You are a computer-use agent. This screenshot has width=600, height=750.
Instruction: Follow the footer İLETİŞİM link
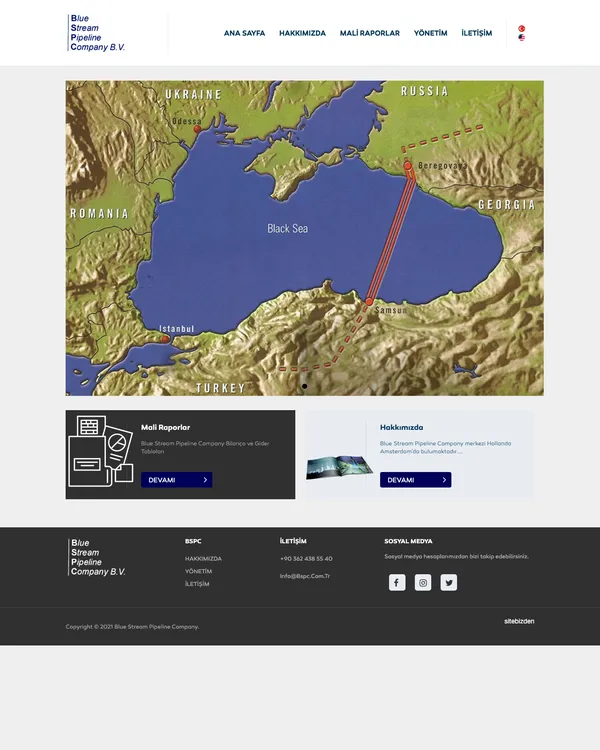(197, 584)
